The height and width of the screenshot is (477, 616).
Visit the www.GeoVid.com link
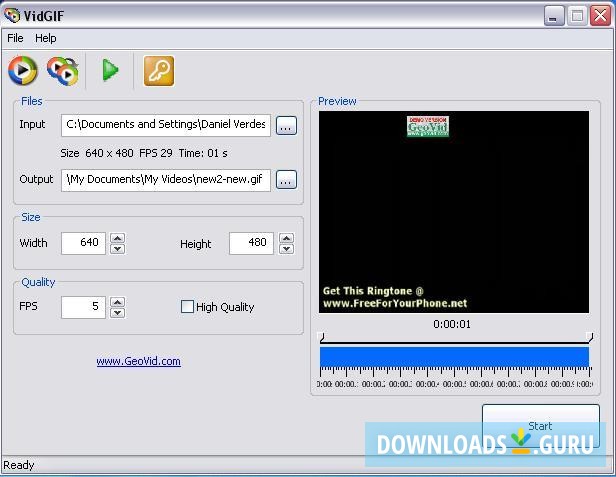139,361
